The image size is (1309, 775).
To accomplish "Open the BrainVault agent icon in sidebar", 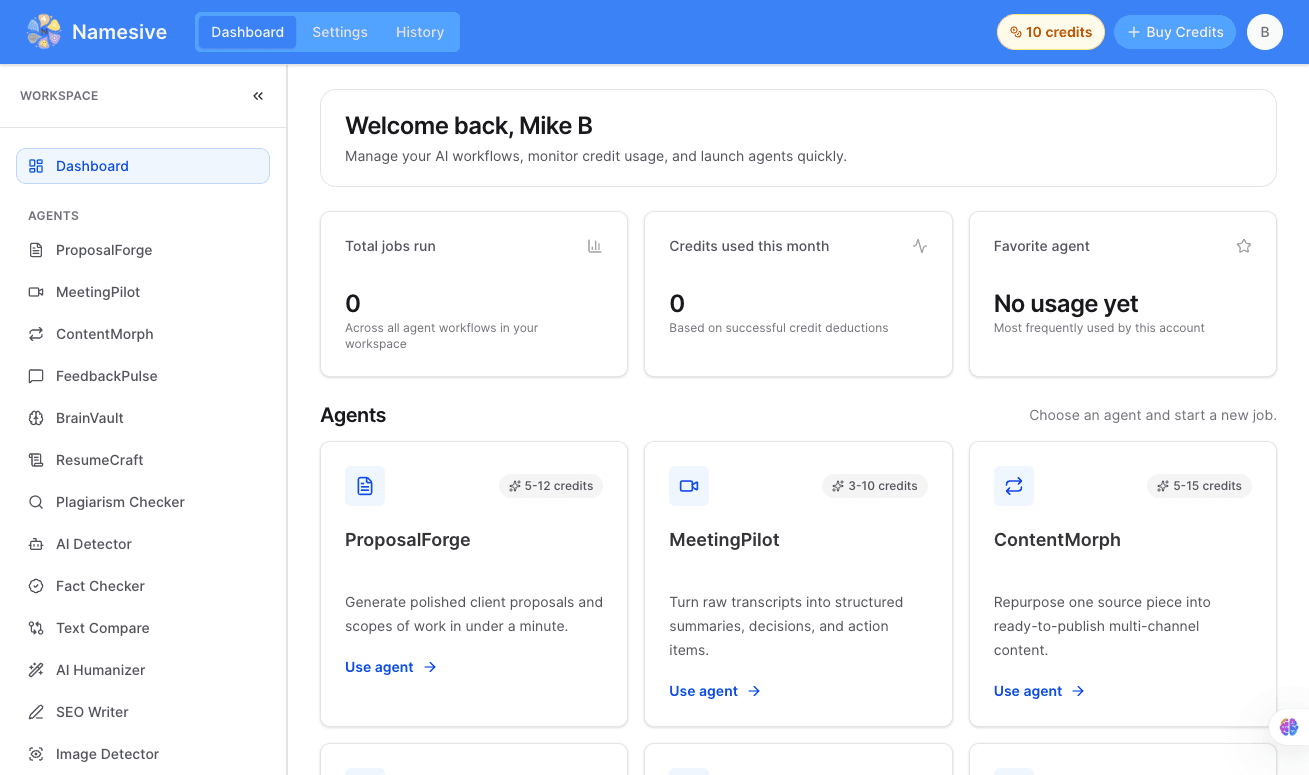I will 36,418.
